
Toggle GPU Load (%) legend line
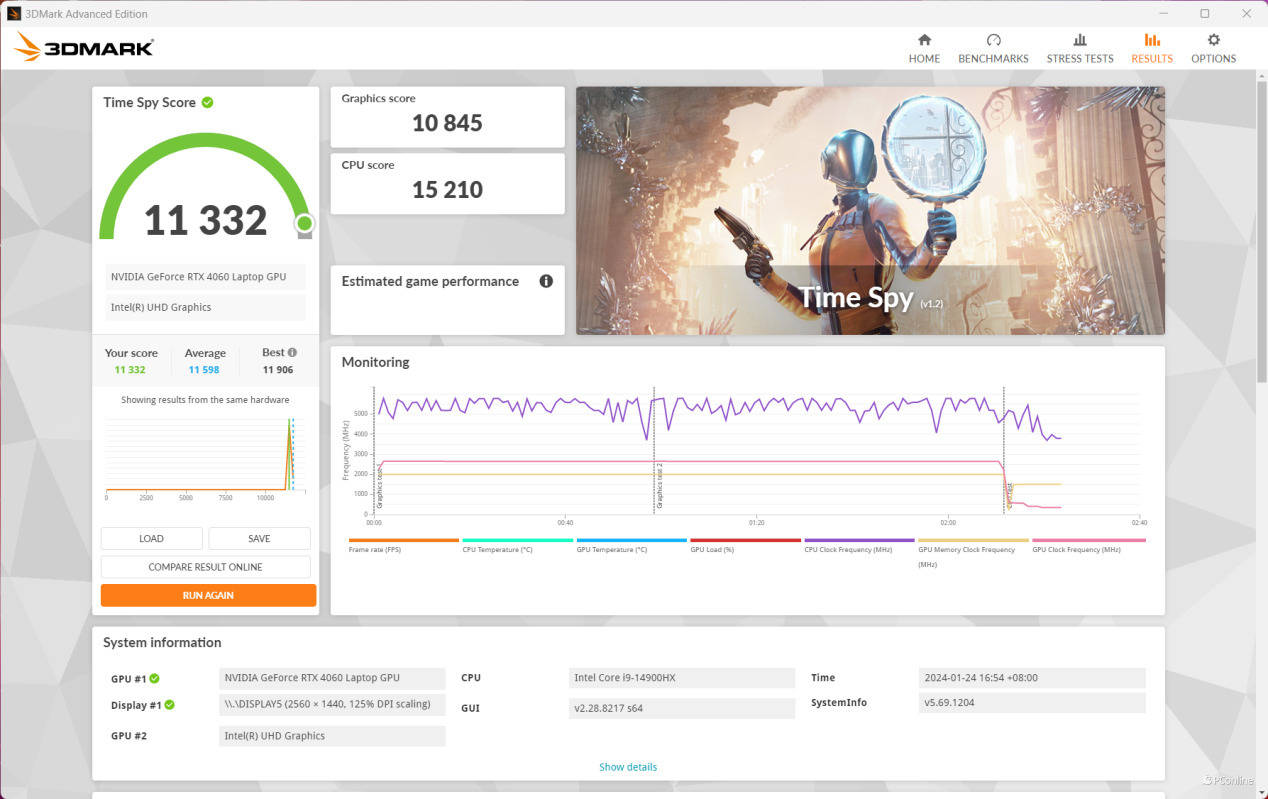coord(745,545)
